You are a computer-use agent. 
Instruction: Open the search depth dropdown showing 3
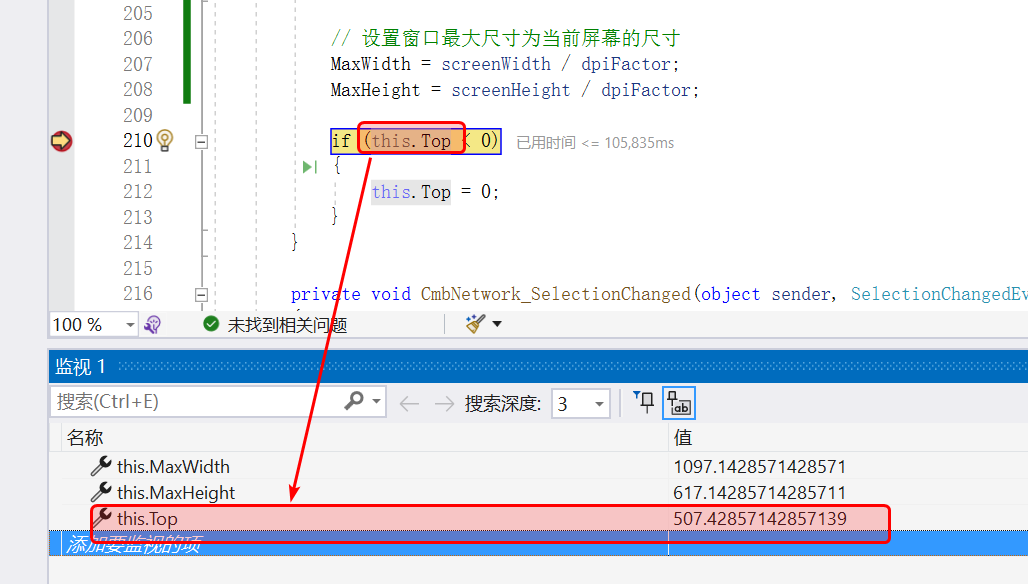tap(599, 404)
